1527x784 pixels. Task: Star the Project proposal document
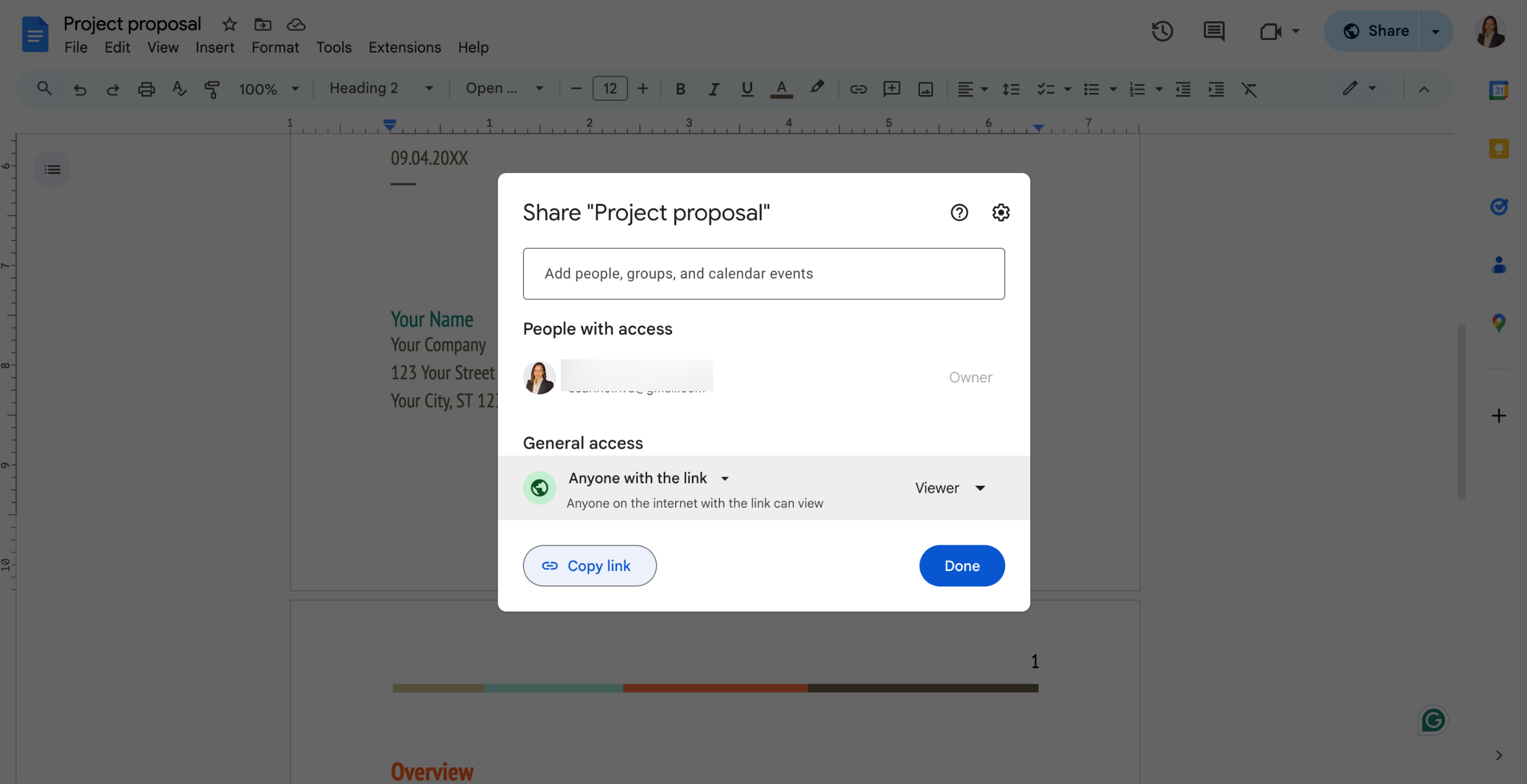point(229,24)
